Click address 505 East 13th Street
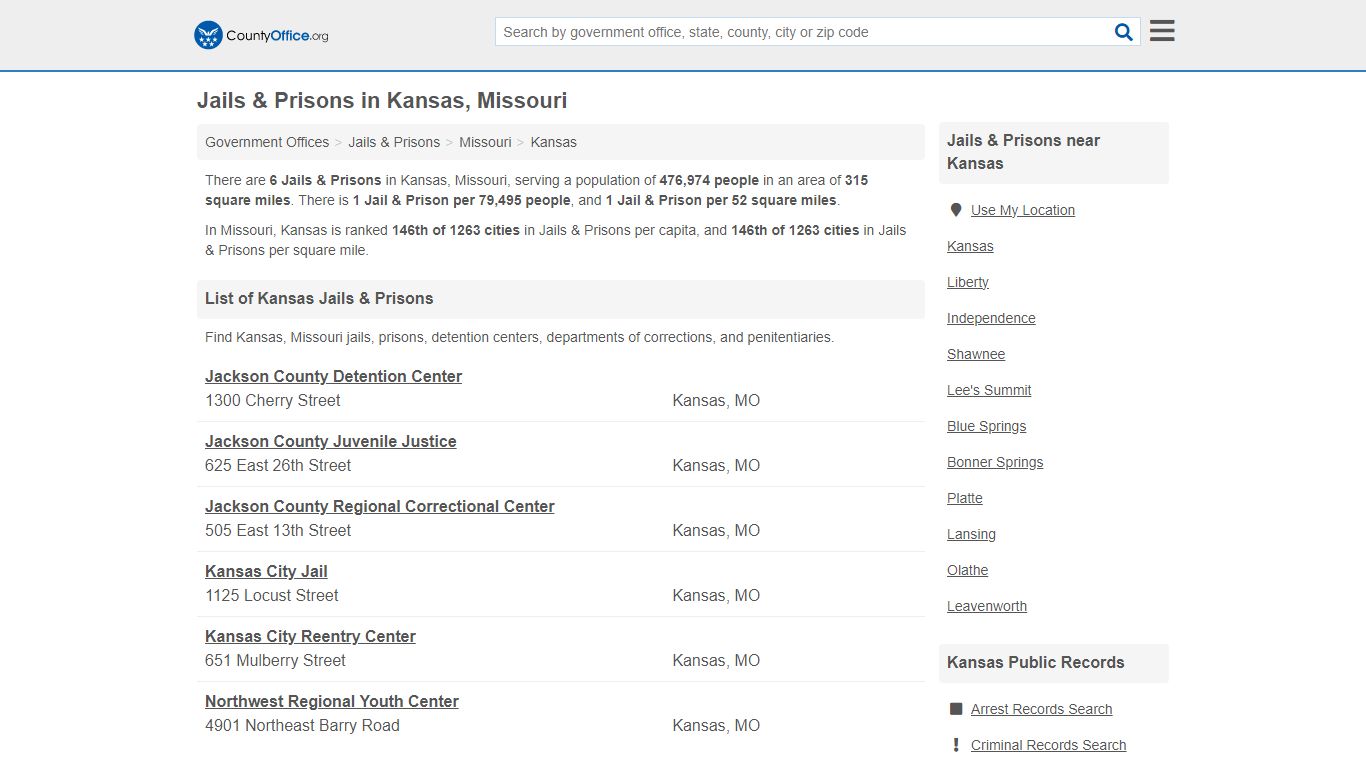The width and height of the screenshot is (1366, 768). point(278,530)
